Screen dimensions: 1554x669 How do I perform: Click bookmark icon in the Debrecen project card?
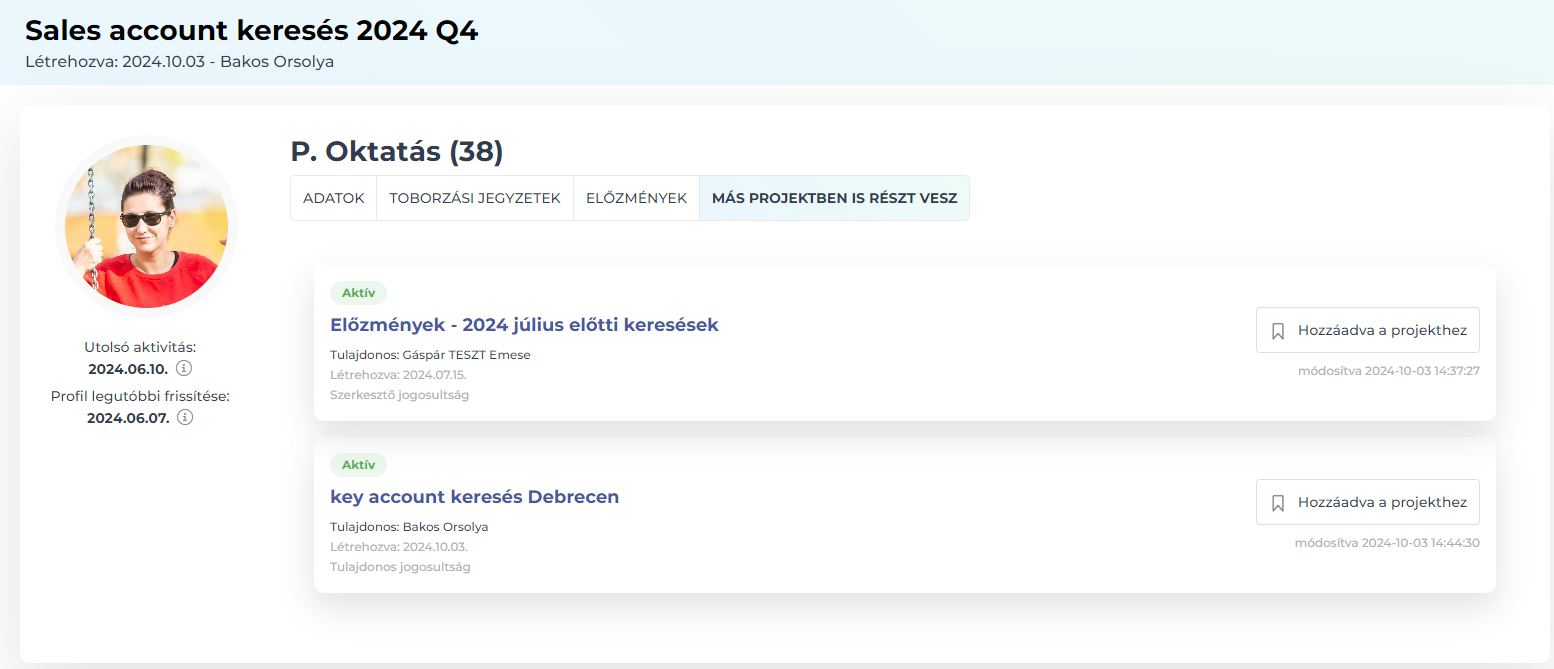[1278, 503]
